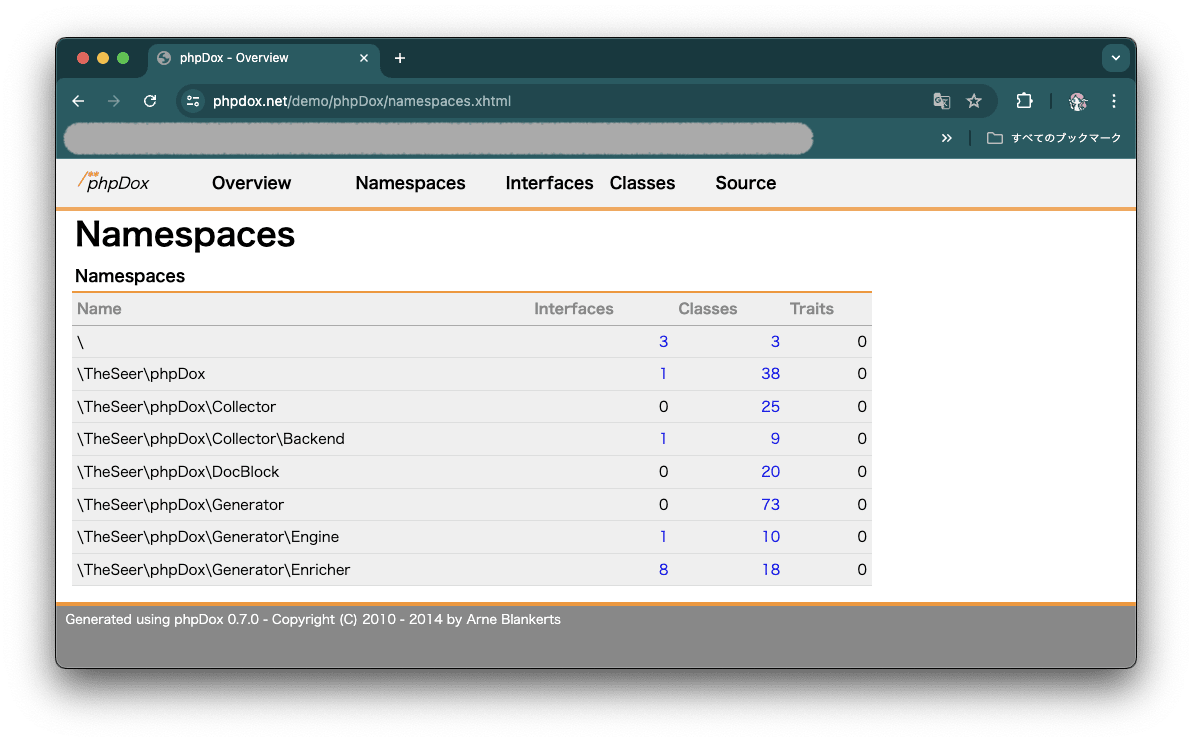Open new tab with plus button
Image resolution: width=1192 pixels, height=742 pixels.
[x=400, y=59]
